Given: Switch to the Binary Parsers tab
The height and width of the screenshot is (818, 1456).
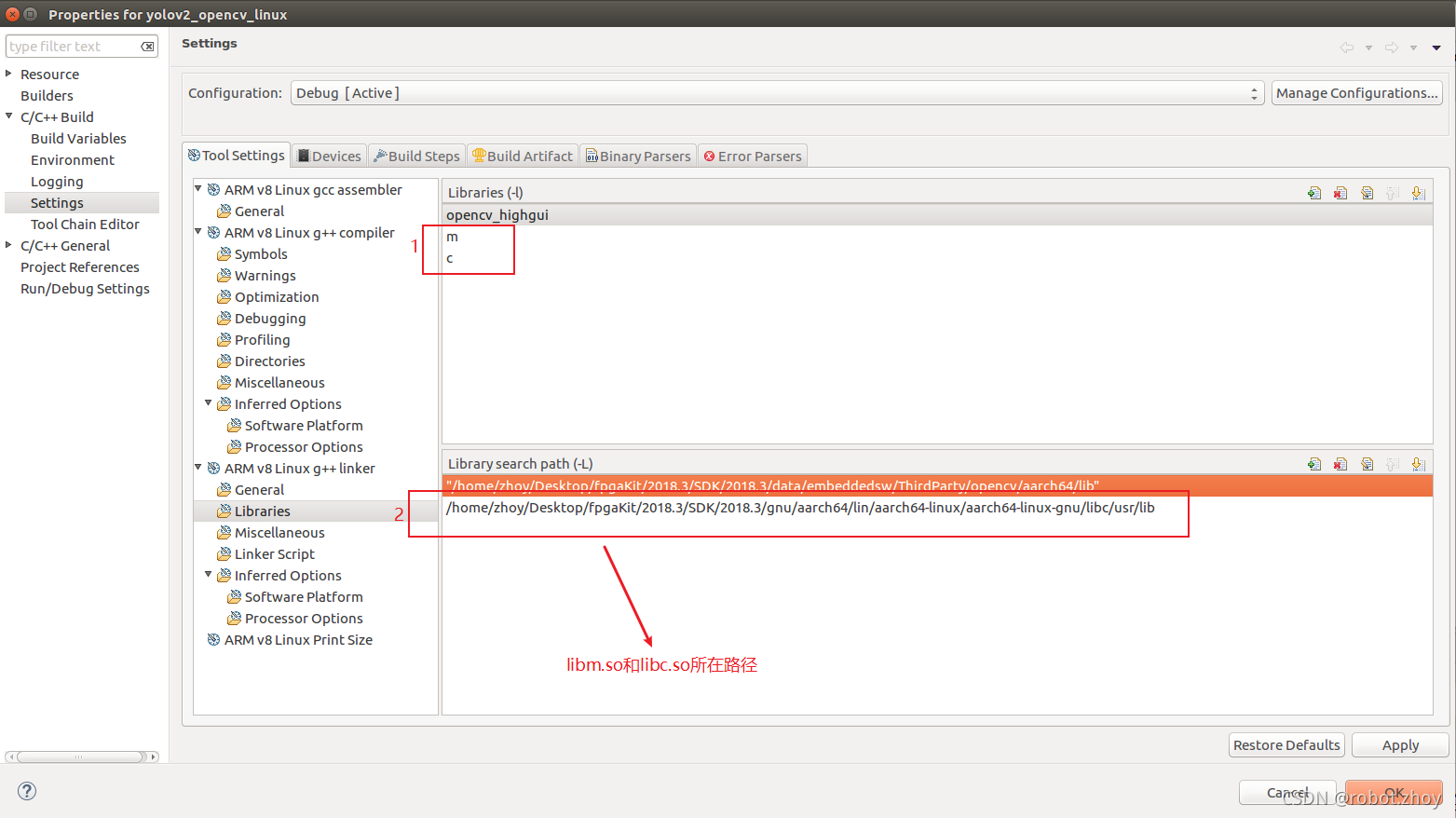Looking at the screenshot, I should tap(638, 155).
